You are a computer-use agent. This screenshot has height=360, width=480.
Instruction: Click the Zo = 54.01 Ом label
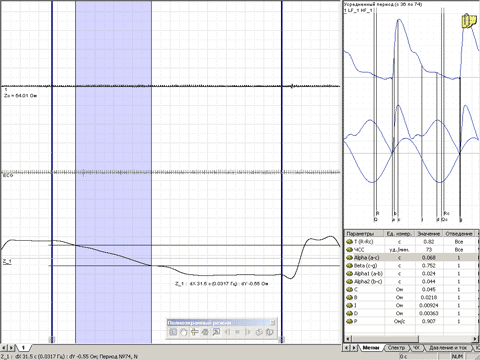click(21, 96)
